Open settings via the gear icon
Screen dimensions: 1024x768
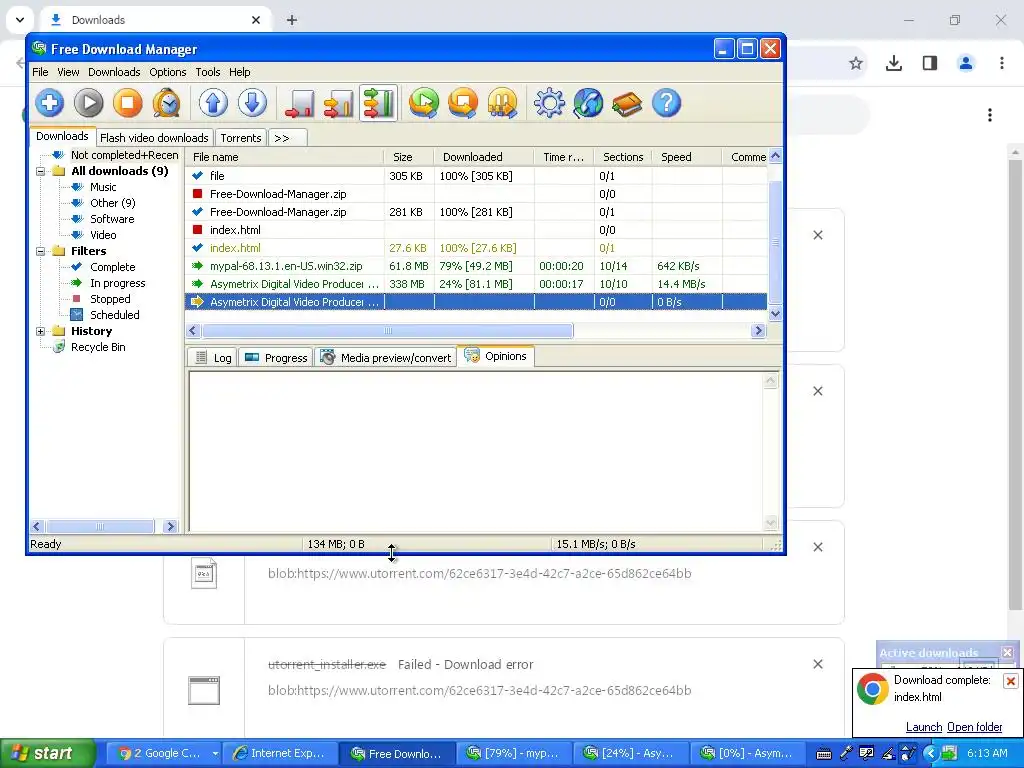tap(549, 103)
